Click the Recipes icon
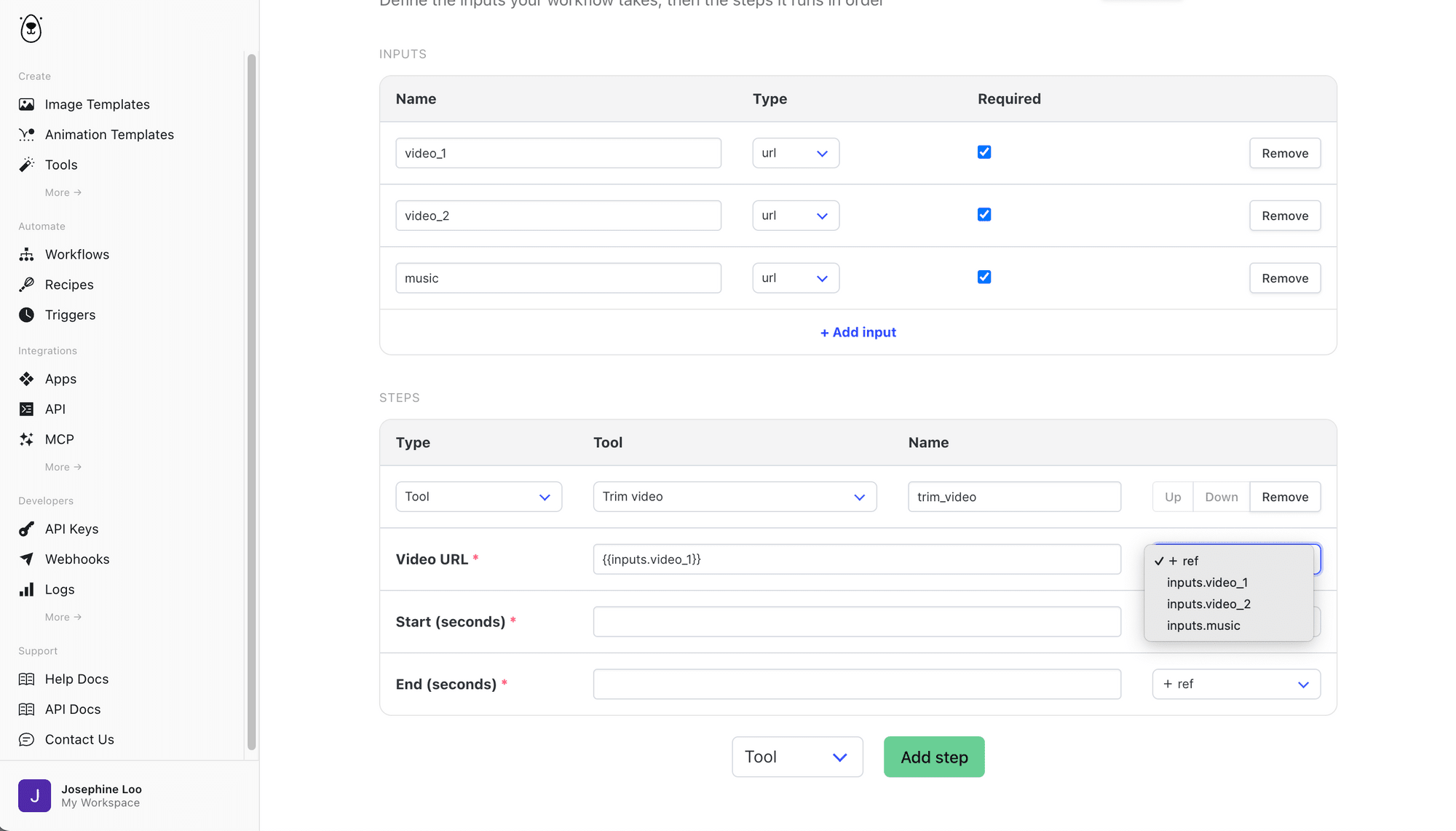The image size is (1456, 831). (26, 285)
